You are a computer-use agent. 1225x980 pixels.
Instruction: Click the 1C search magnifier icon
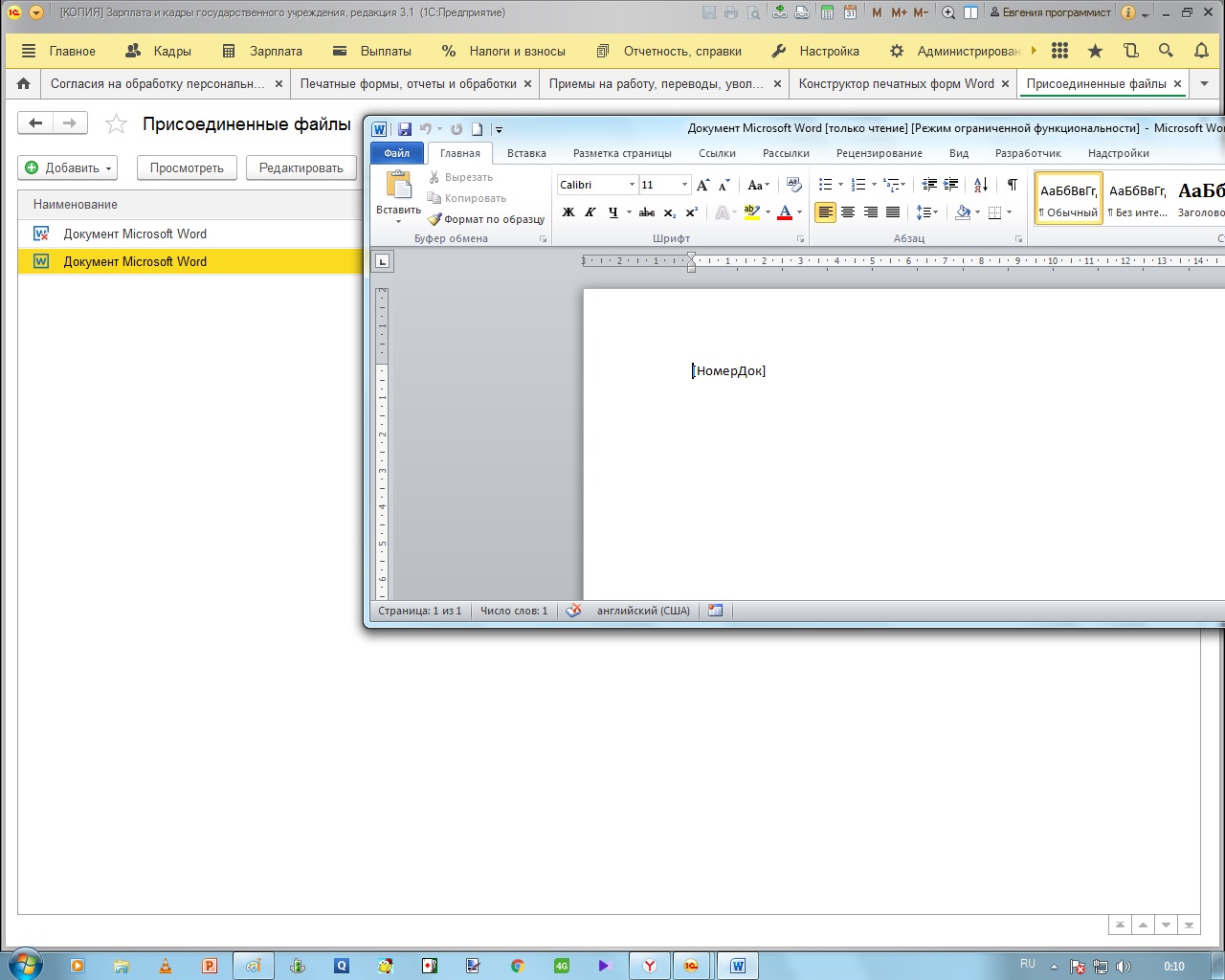[1166, 51]
